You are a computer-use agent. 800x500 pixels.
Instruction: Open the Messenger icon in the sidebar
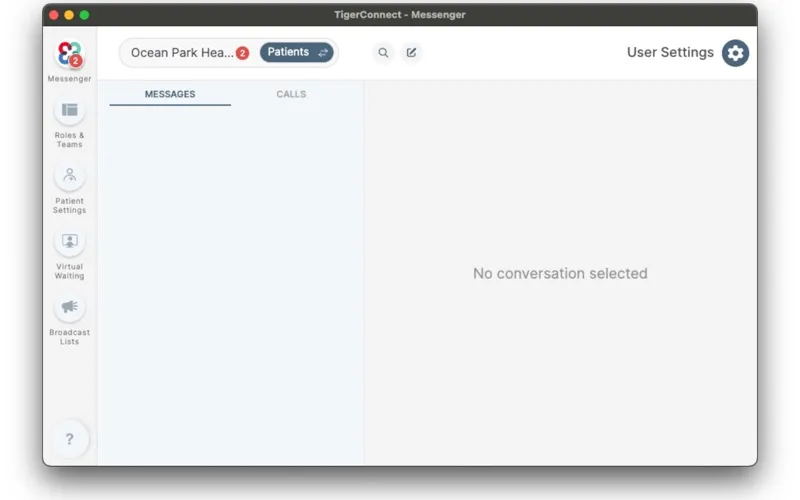click(x=69, y=54)
